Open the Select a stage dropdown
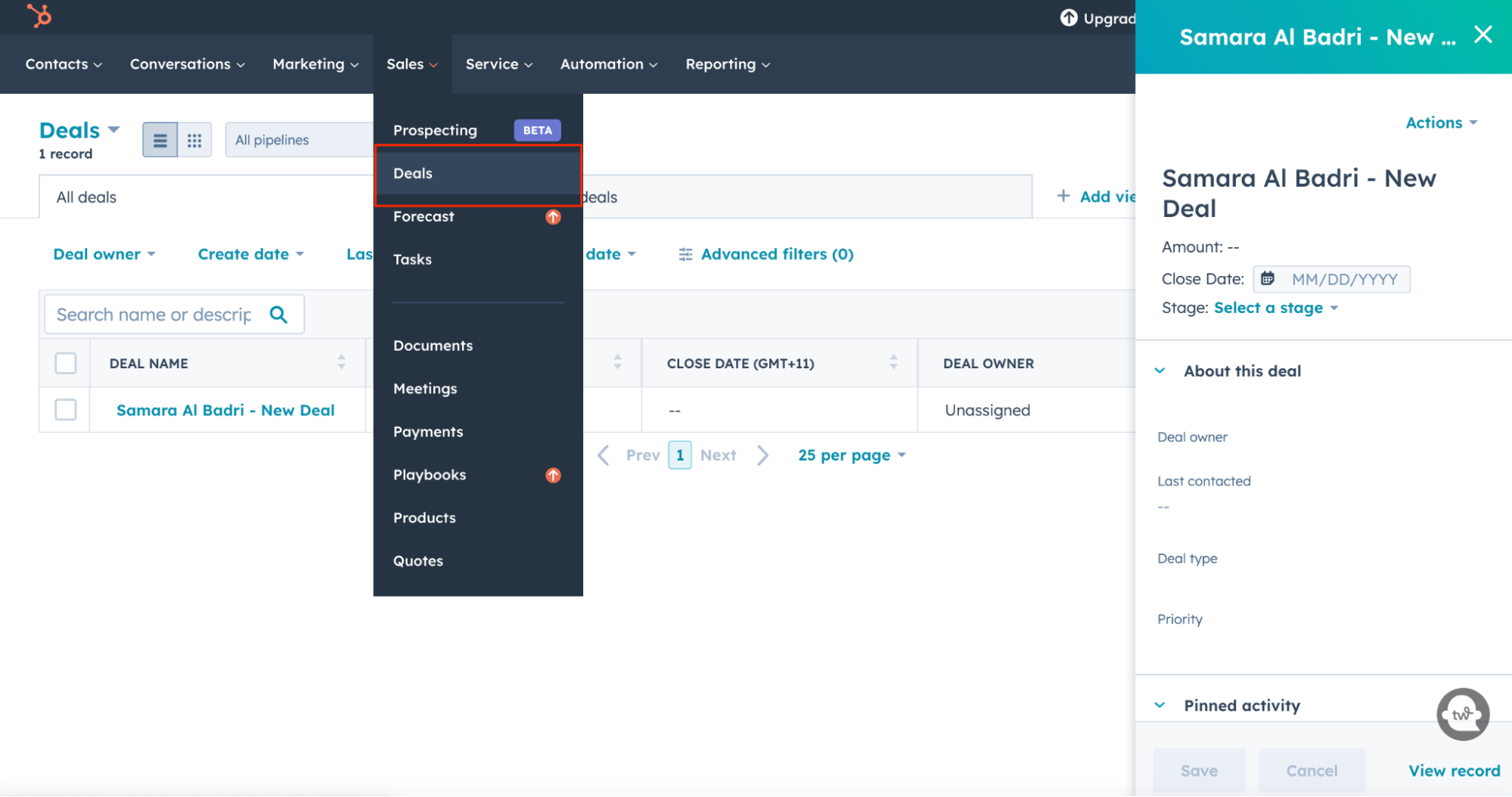Viewport: 1512px width, 797px height. (1276, 308)
